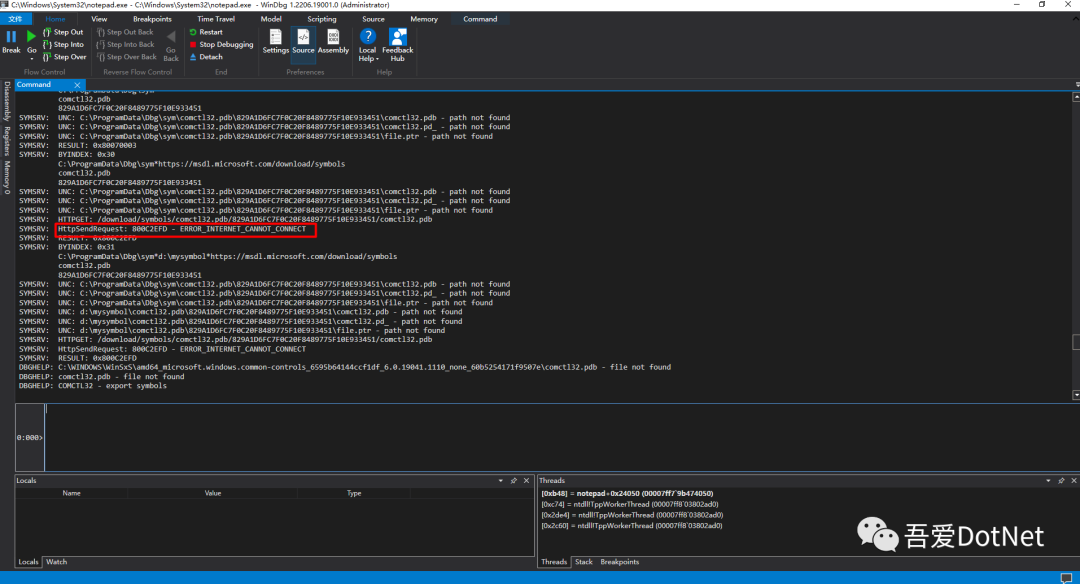This screenshot has width=1080, height=584.
Task: Open the Threads panel options dropdown
Action: point(1048,481)
